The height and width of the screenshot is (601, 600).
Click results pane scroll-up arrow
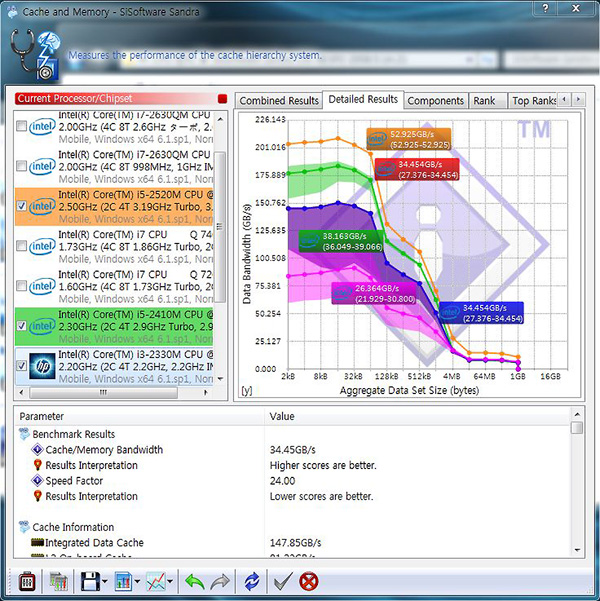click(x=577, y=414)
